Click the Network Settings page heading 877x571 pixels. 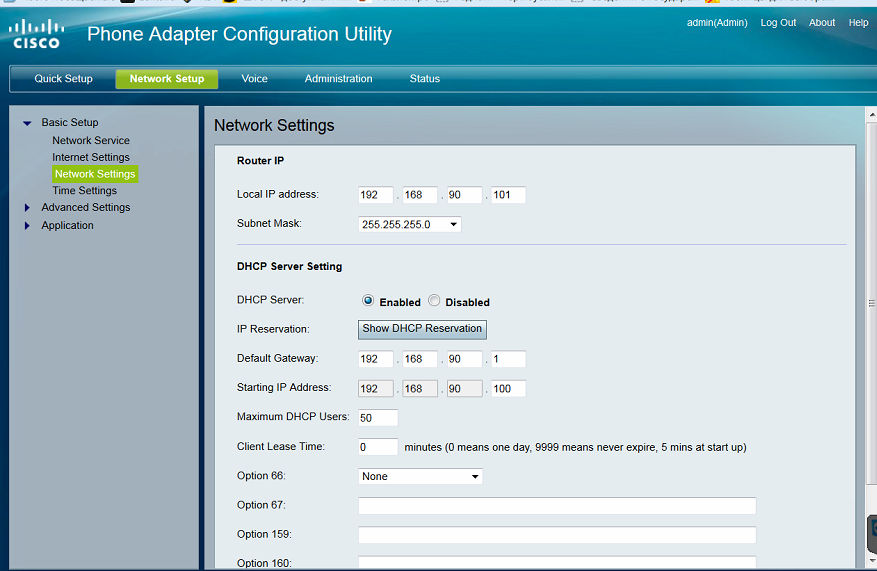274,125
